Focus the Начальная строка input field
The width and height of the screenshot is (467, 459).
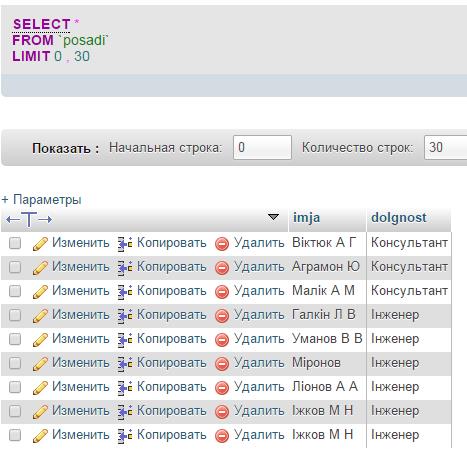(262, 147)
